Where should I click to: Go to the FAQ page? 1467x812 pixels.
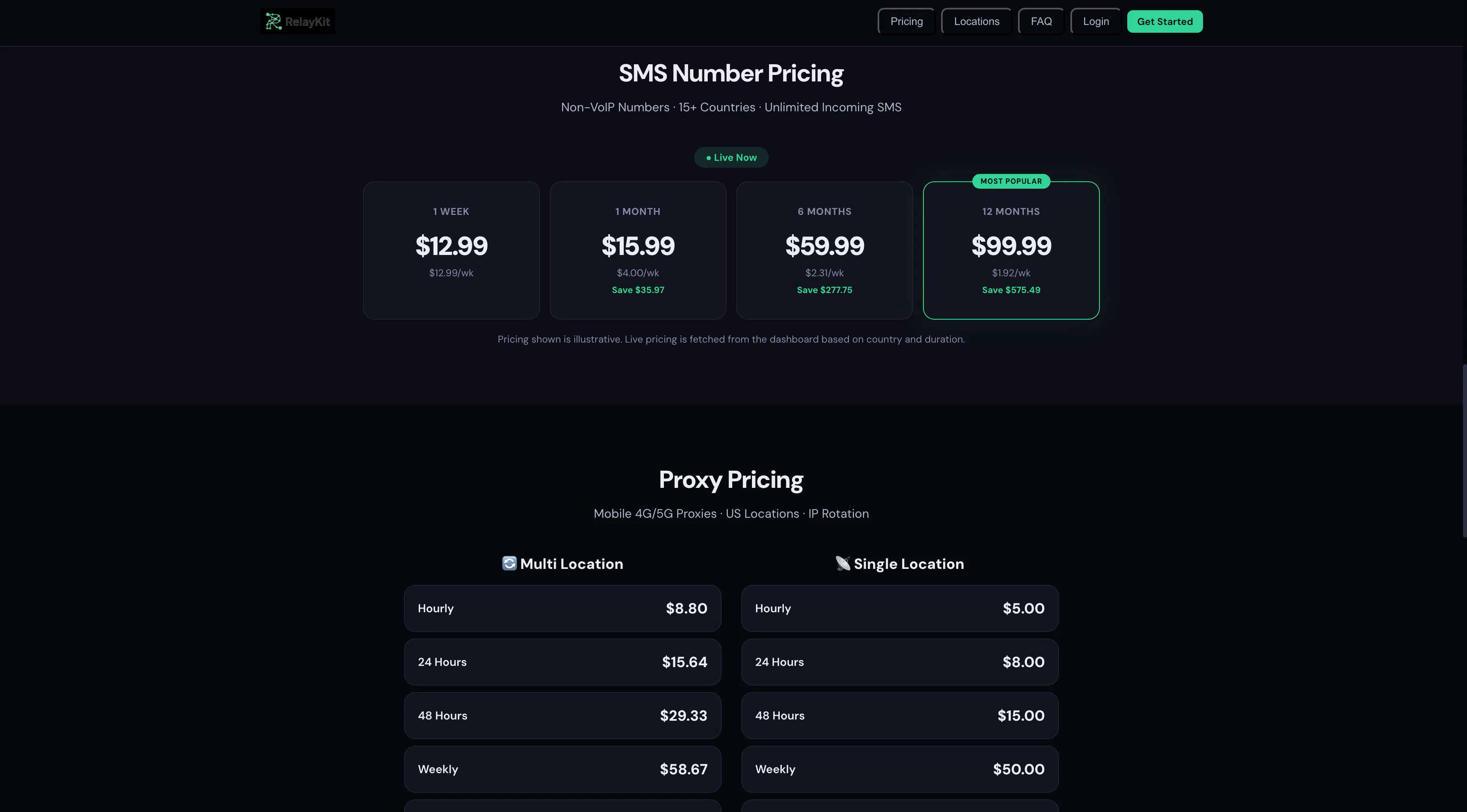1041,22
